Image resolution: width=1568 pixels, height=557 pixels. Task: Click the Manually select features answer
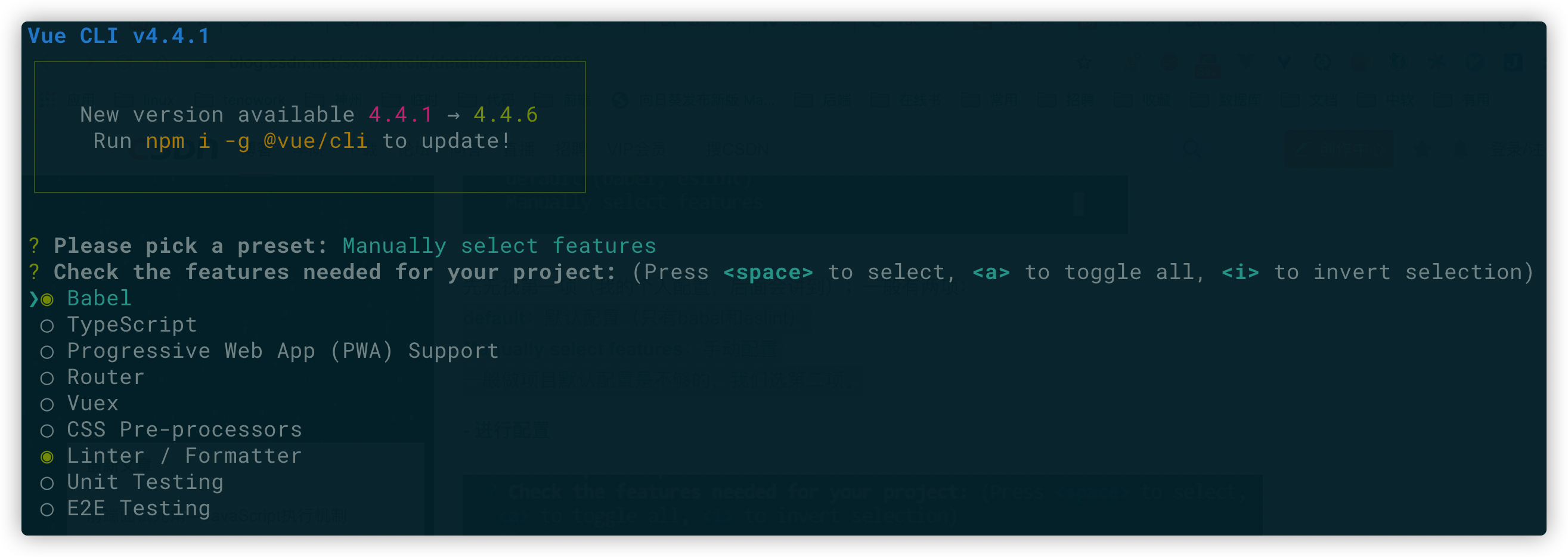(499, 245)
